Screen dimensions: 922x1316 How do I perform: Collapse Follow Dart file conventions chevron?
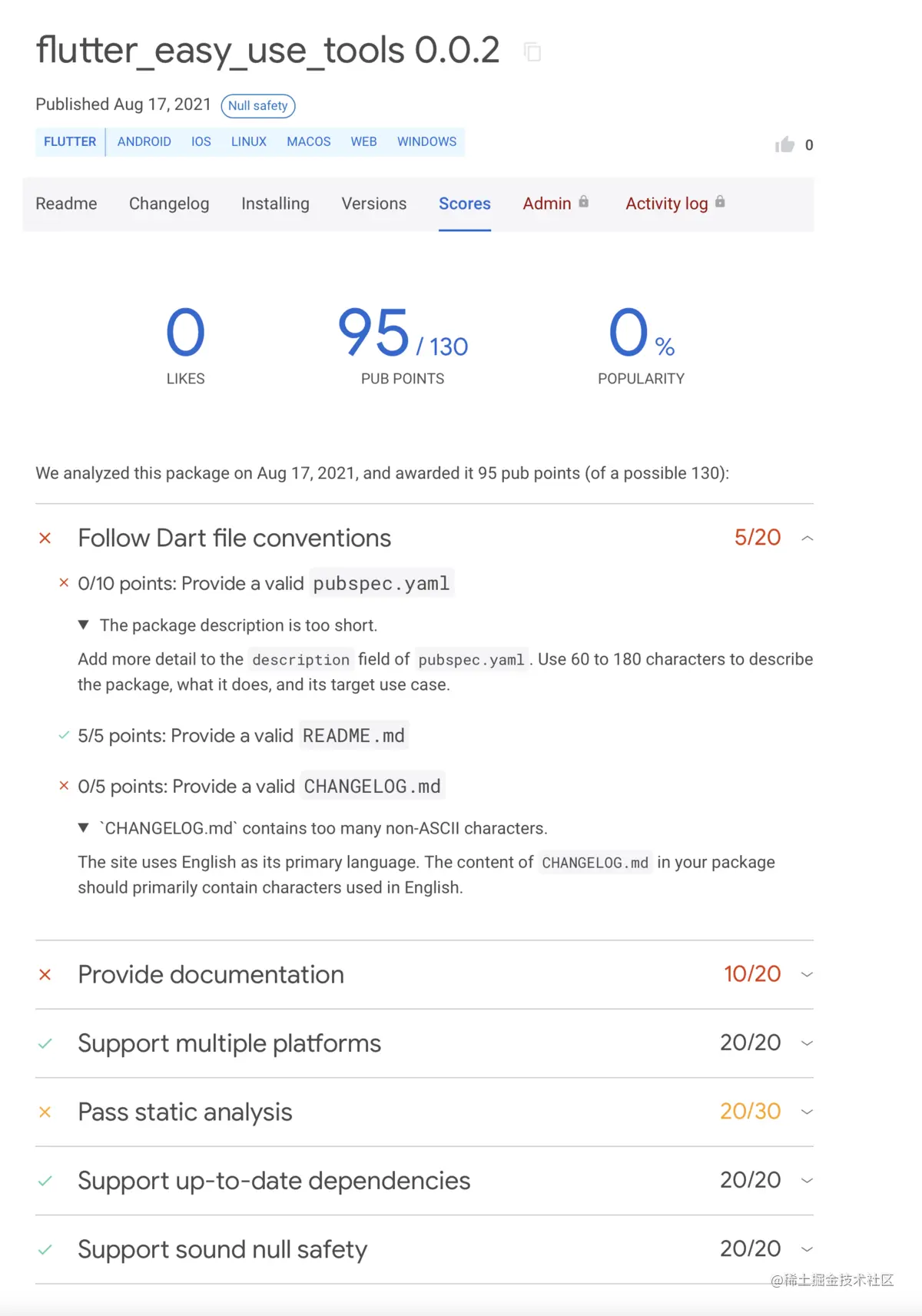click(x=807, y=539)
